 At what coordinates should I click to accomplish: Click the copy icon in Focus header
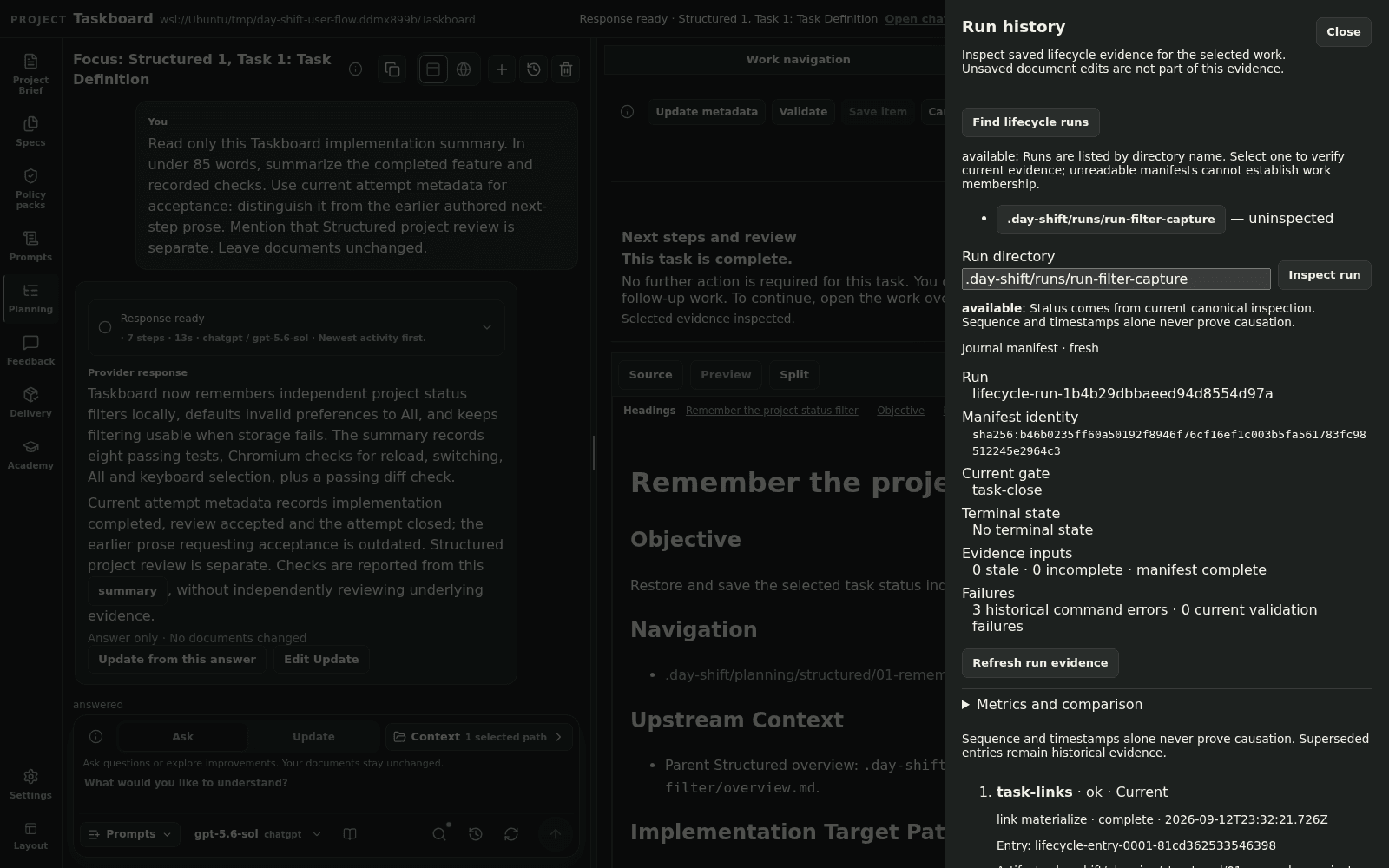tap(392, 69)
